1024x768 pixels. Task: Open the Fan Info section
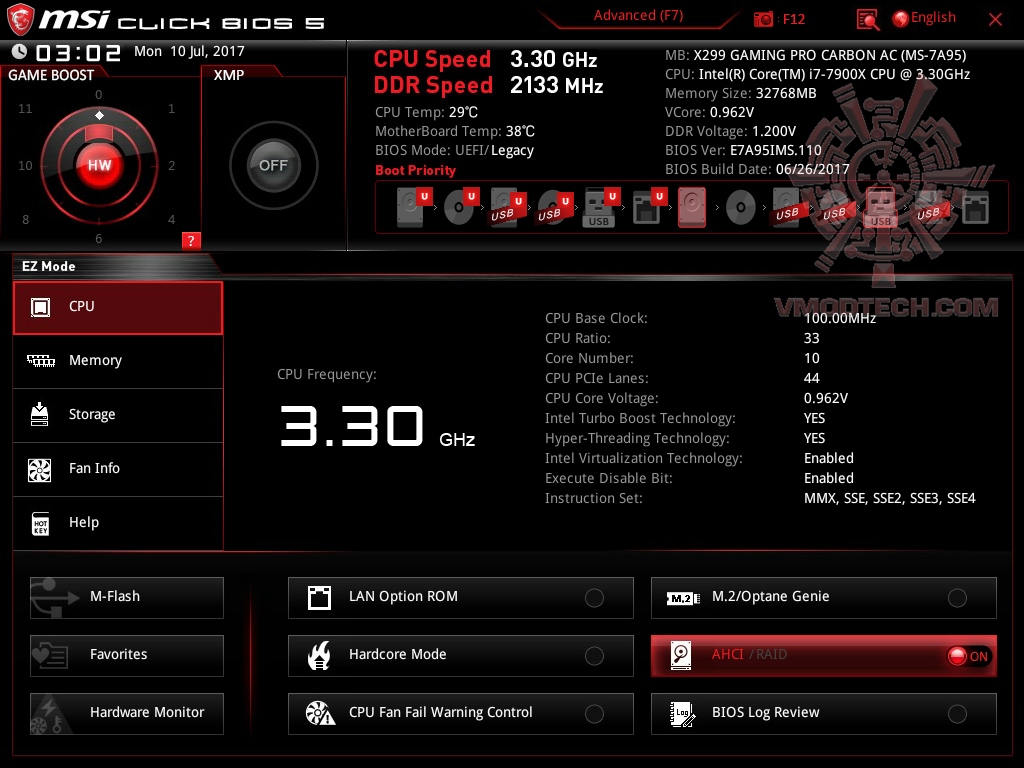pos(118,469)
